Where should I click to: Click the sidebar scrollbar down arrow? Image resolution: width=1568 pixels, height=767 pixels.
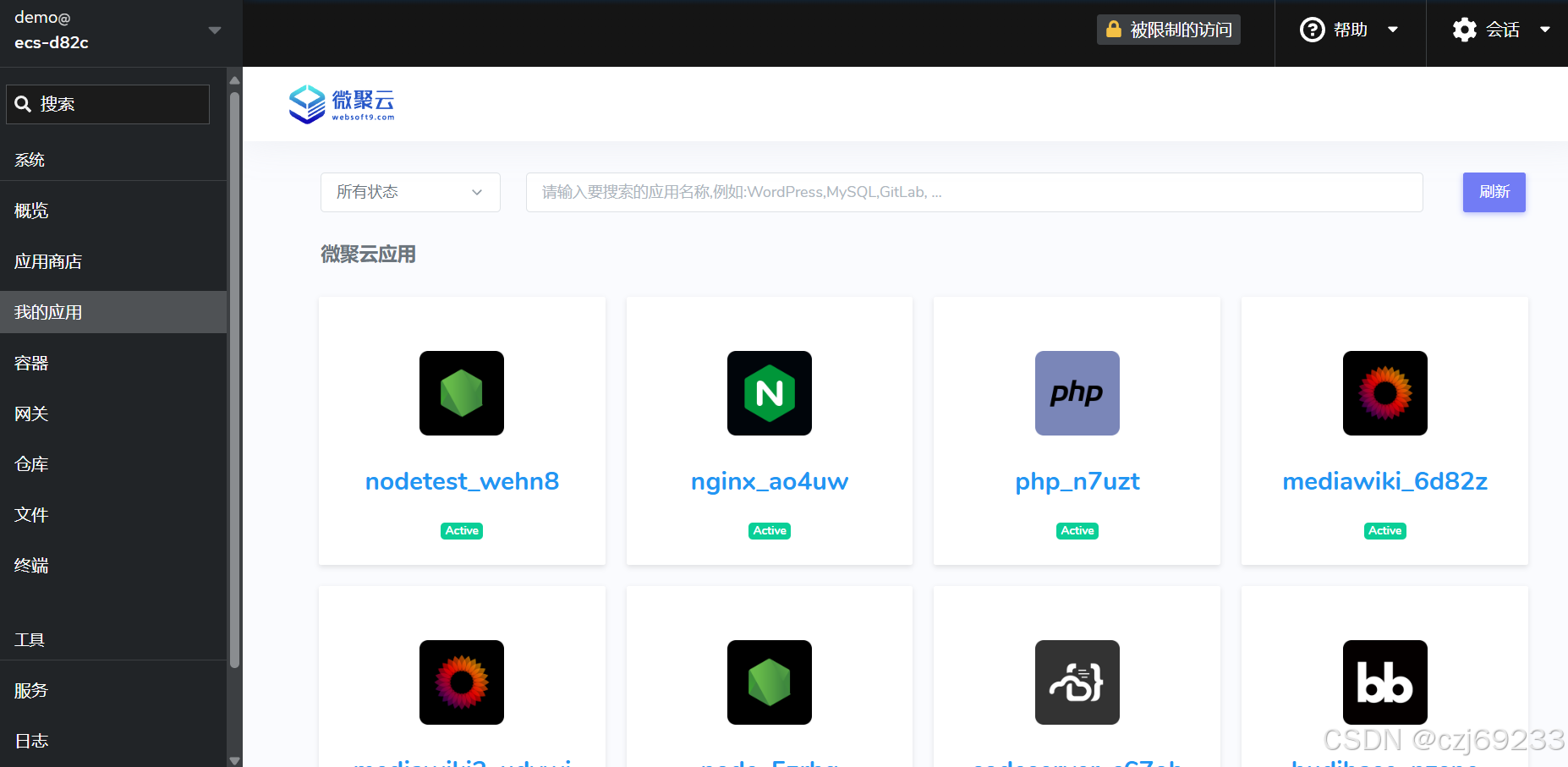tap(234, 760)
